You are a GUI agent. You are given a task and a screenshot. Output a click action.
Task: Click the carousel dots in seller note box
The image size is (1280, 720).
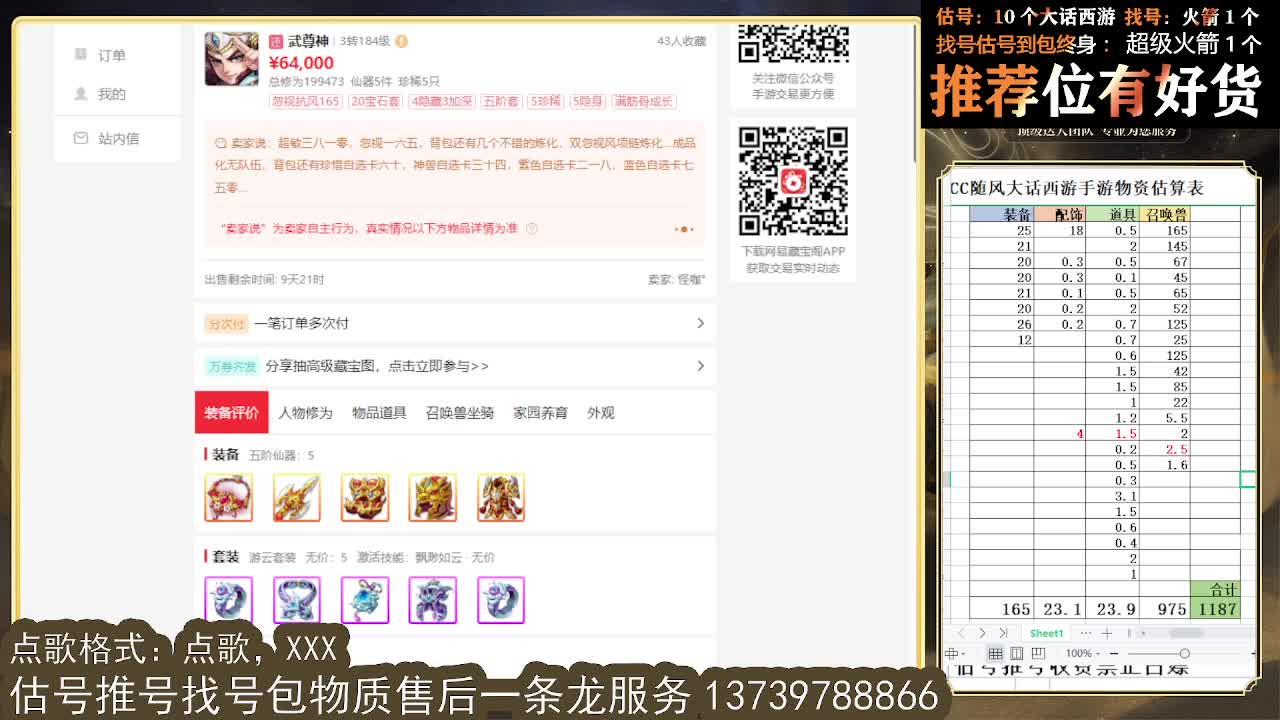click(684, 229)
